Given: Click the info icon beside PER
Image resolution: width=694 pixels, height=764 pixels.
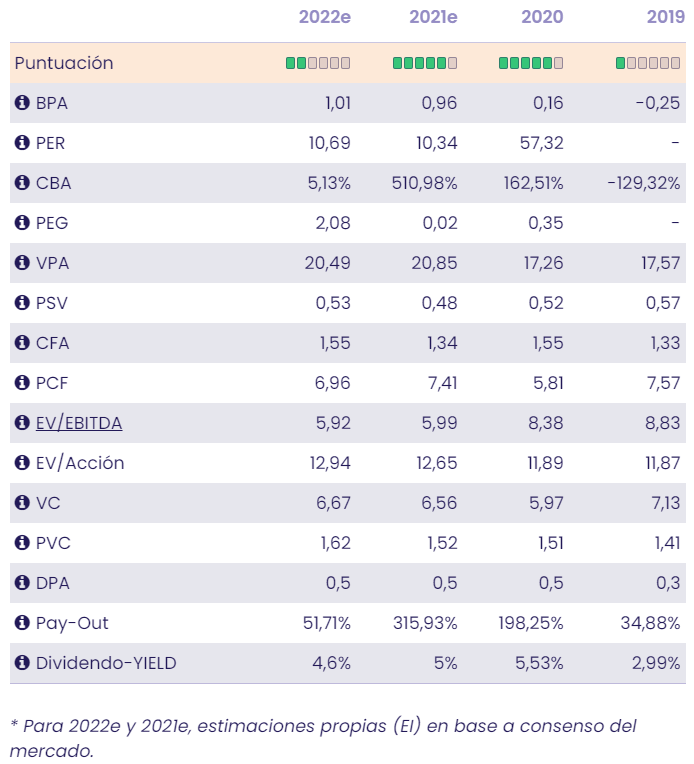Looking at the screenshot, I should click(x=22, y=143).
